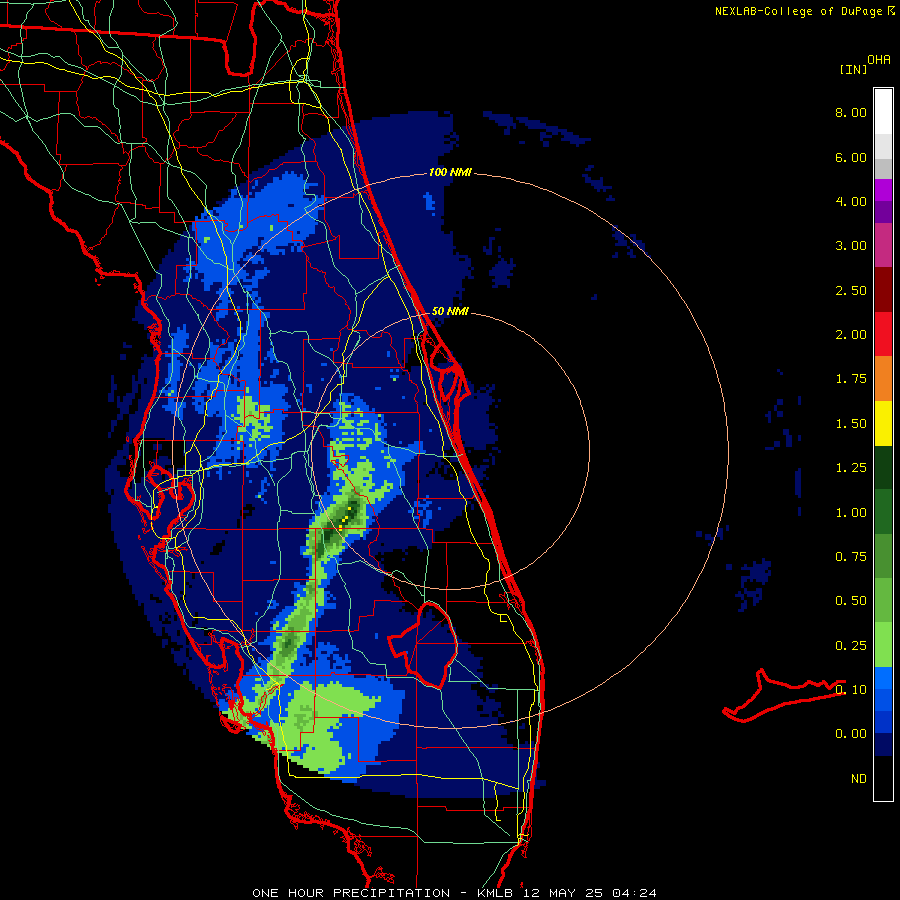Click the 1.00 legend value
This screenshot has height=900, width=900.
coord(851,513)
